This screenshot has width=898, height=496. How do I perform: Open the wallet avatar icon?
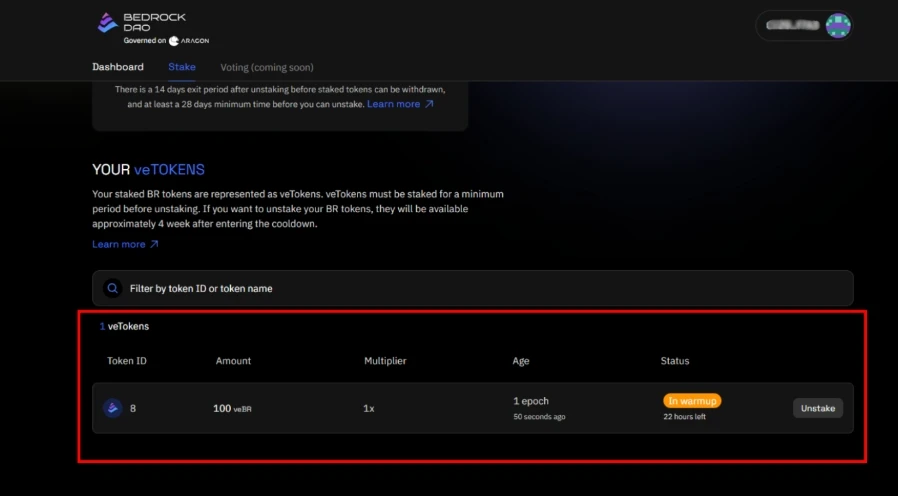(x=838, y=25)
